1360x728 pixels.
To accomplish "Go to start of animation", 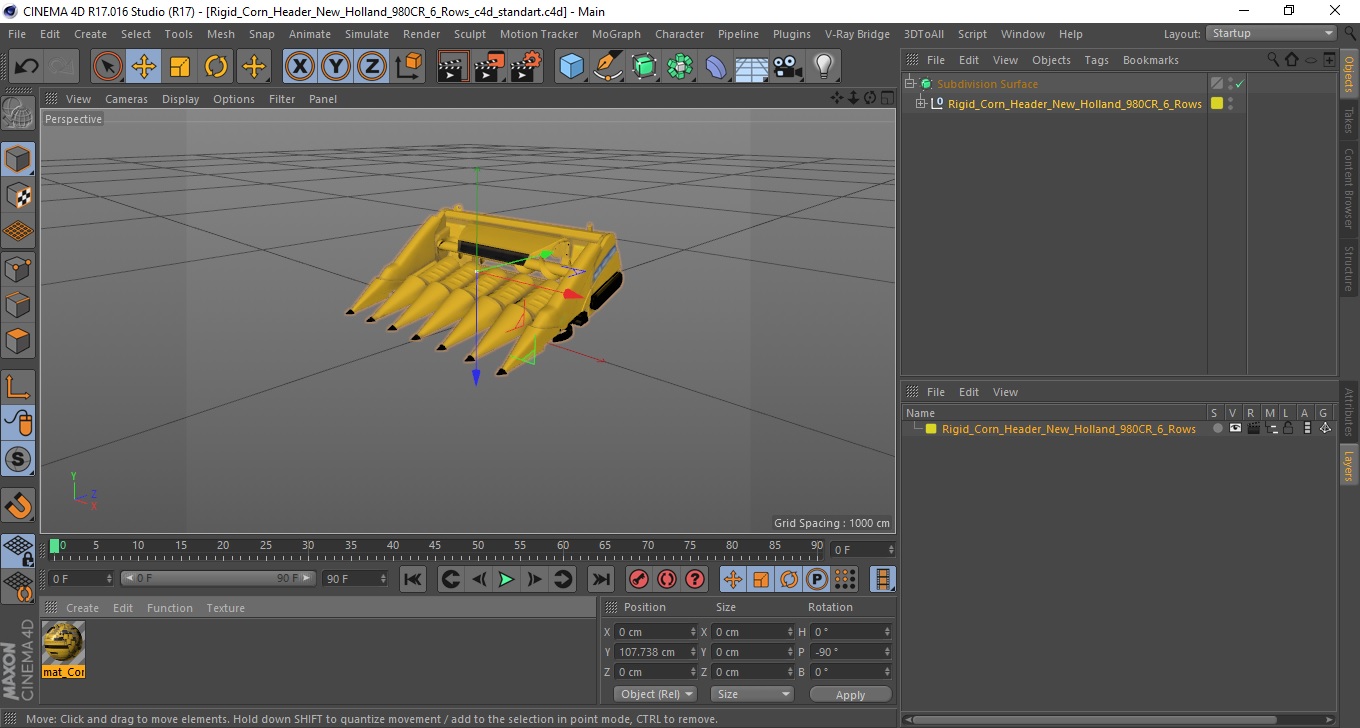I will 412,579.
